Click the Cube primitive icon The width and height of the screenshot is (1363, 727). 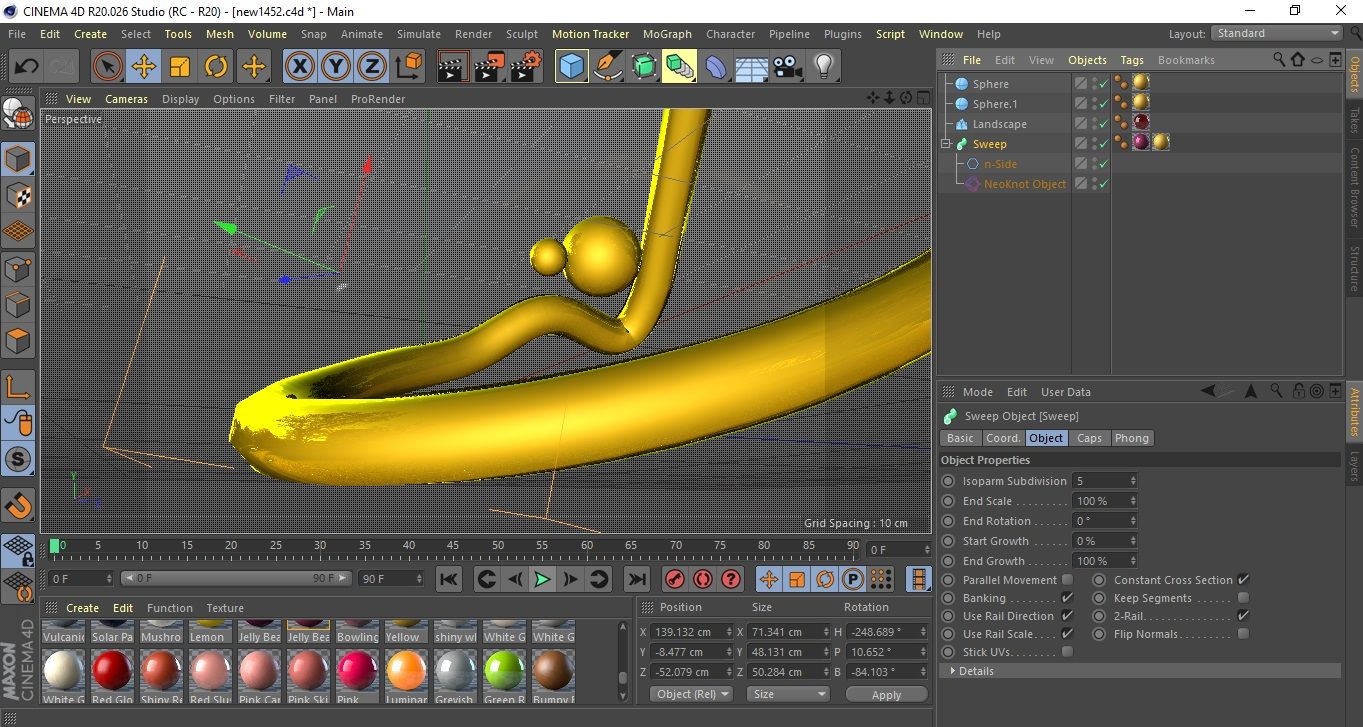(571, 67)
